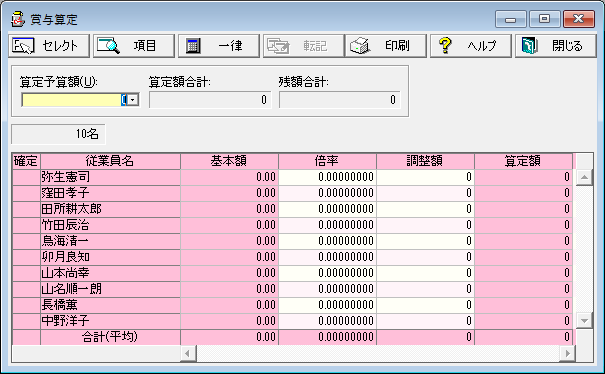This screenshot has height=374, width=605.
Task: Click 倍率 cell for 卯月良知
Action: pyautogui.click(x=327, y=257)
